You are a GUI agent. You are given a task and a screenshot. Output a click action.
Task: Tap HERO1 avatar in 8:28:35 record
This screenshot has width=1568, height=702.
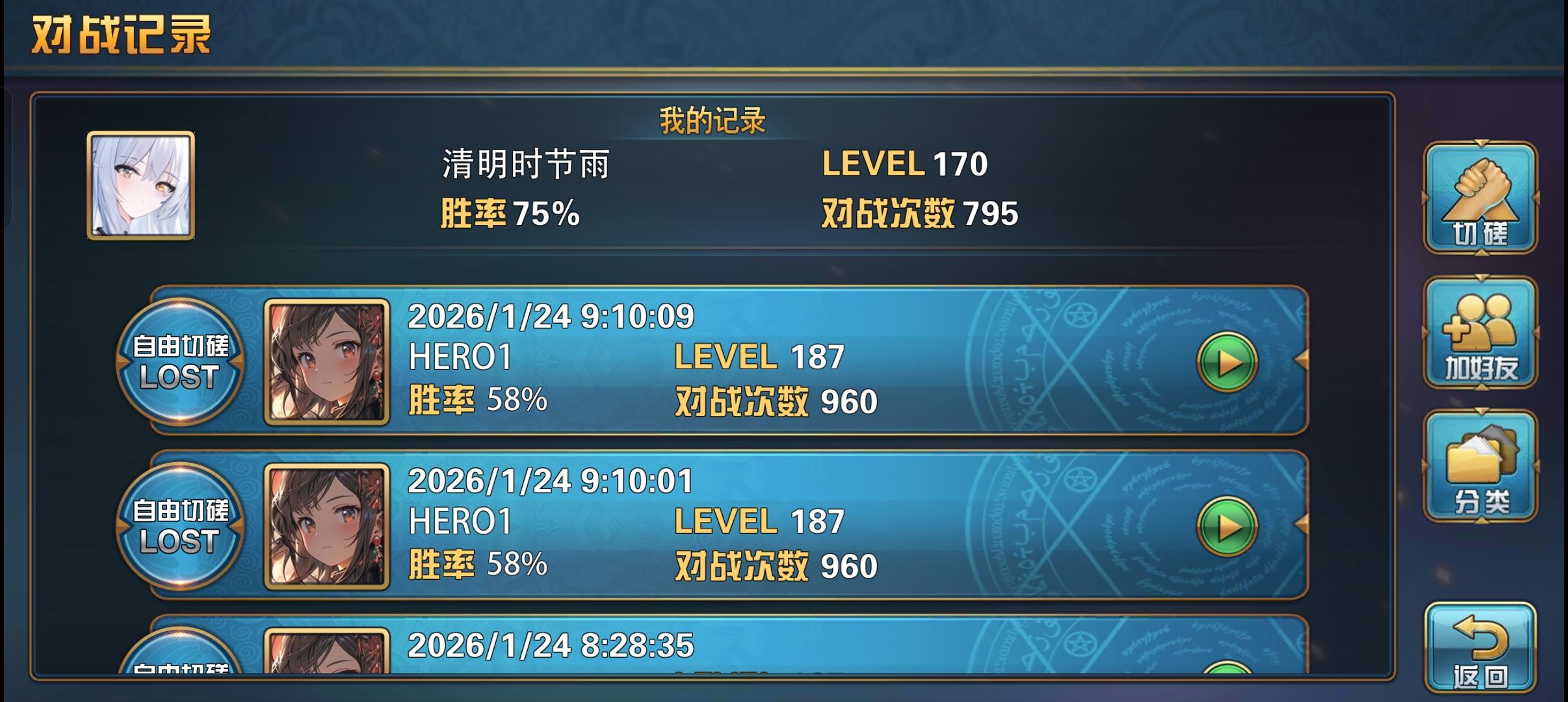tap(327, 651)
